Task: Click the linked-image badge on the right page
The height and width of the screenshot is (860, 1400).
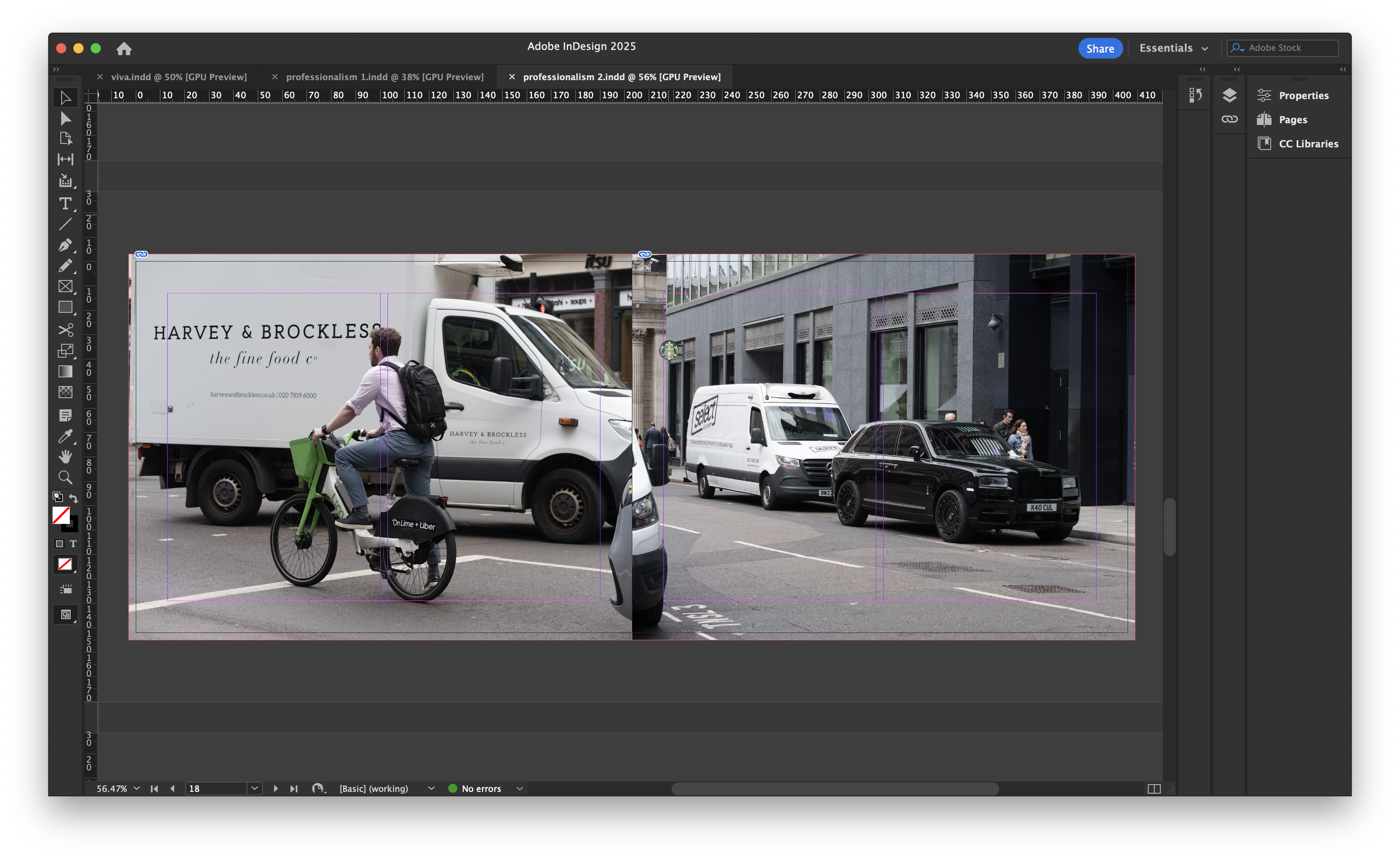Action: [x=644, y=254]
